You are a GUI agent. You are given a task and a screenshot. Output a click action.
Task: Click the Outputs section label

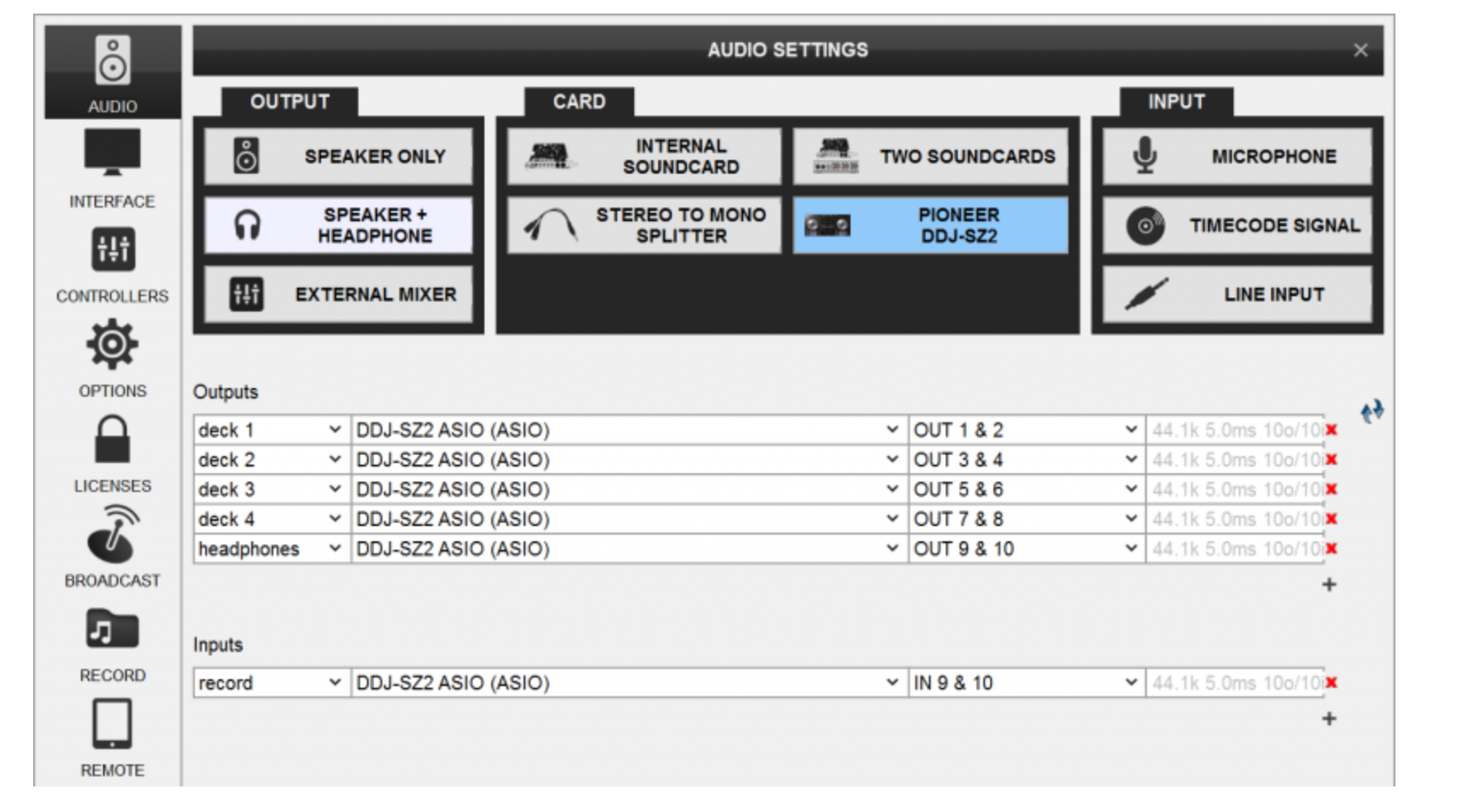(x=226, y=392)
